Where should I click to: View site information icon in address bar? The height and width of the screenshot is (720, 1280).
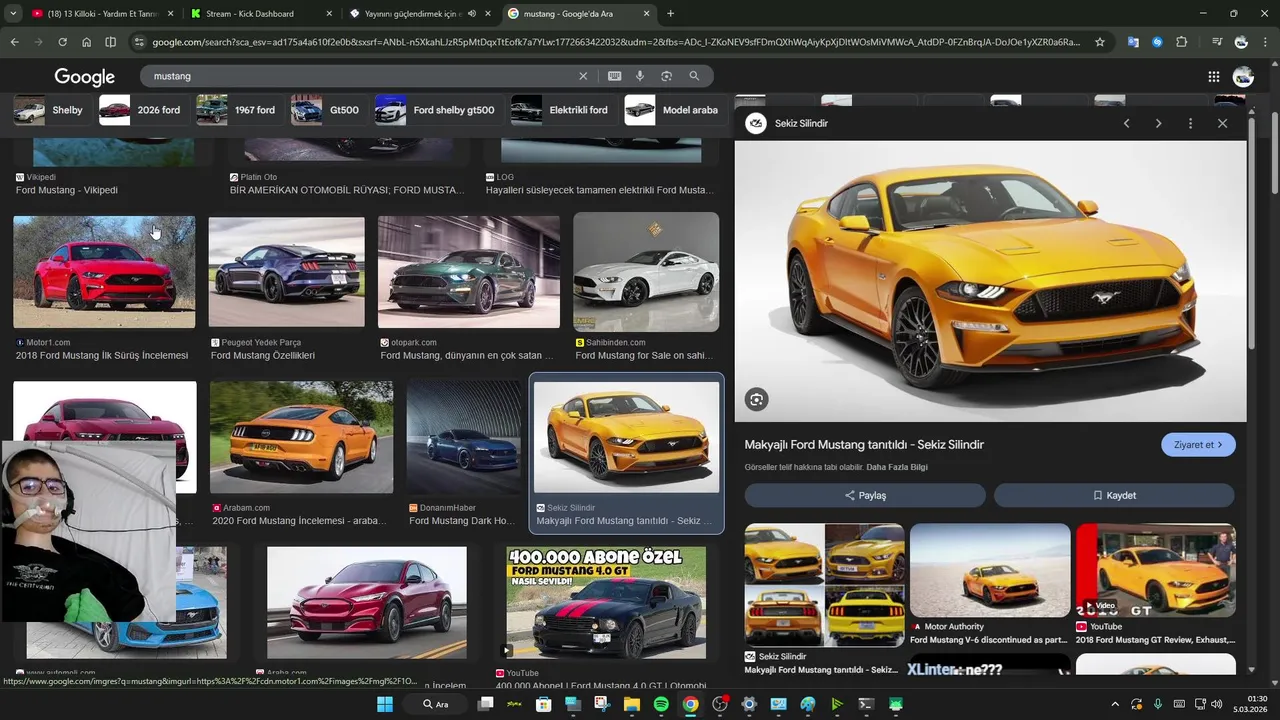coord(139,42)
